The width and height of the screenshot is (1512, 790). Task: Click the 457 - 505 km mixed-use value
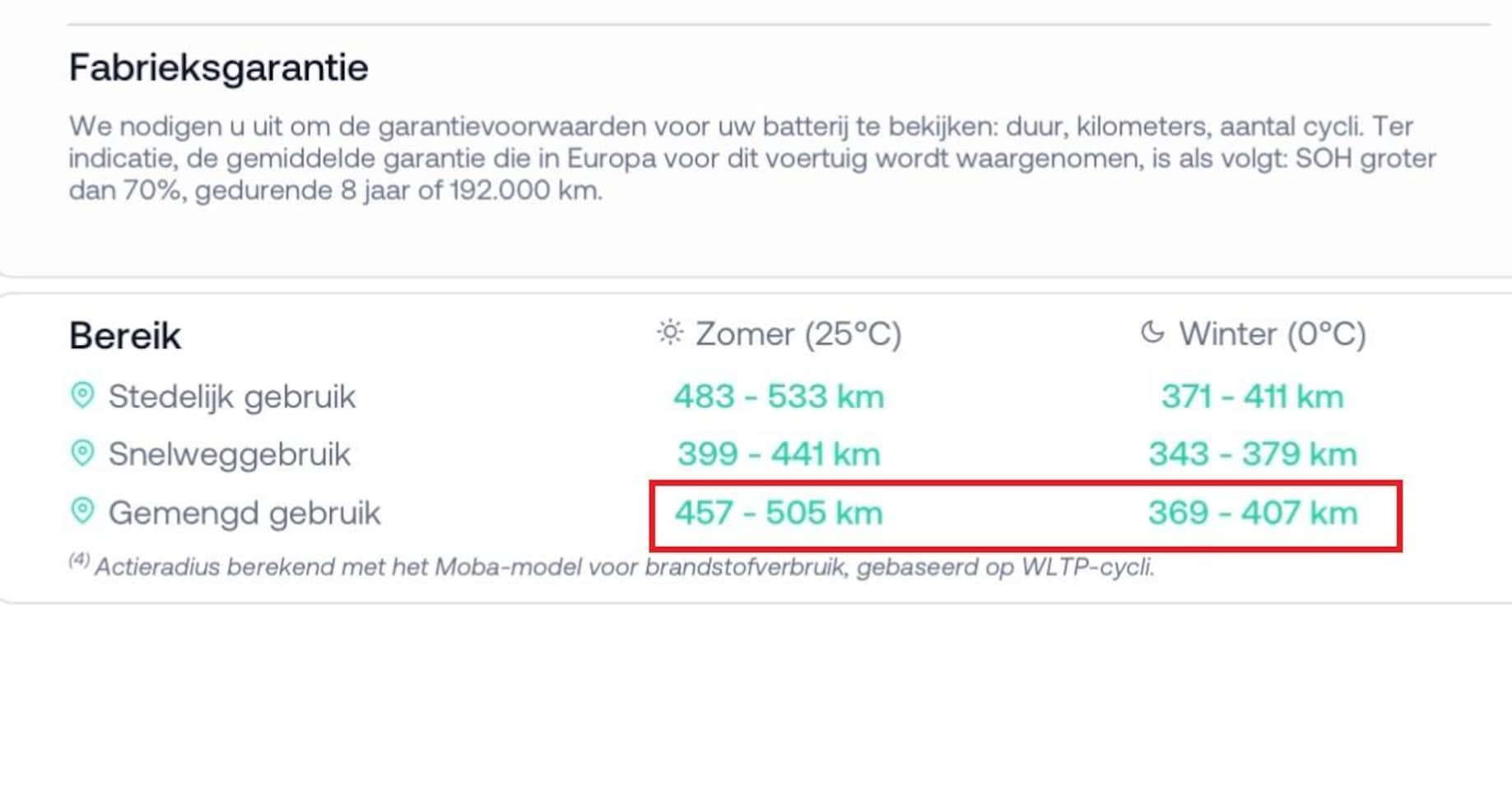click(779, 513)
